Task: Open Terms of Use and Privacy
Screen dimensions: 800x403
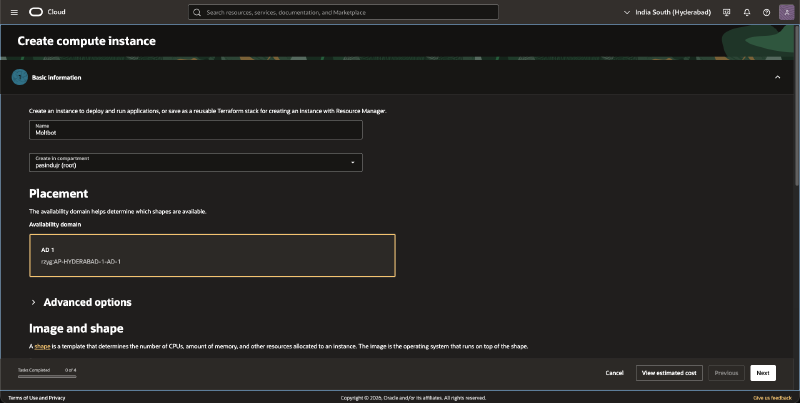Action: tap(37, 398)
